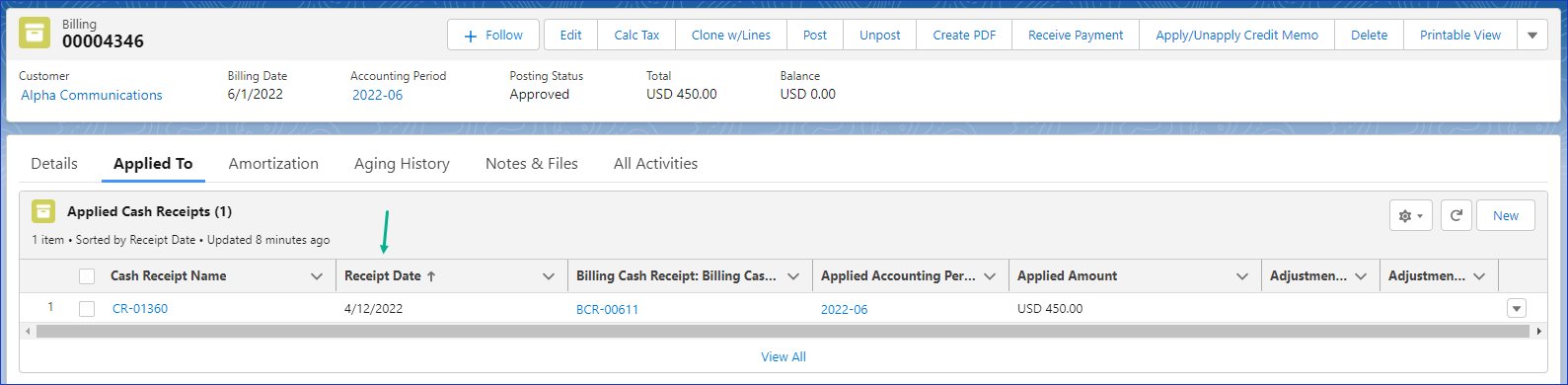The image size is (1568, 385).
Task: Open more actions dropdown beside Printable View
Action: pos(1532,35)
